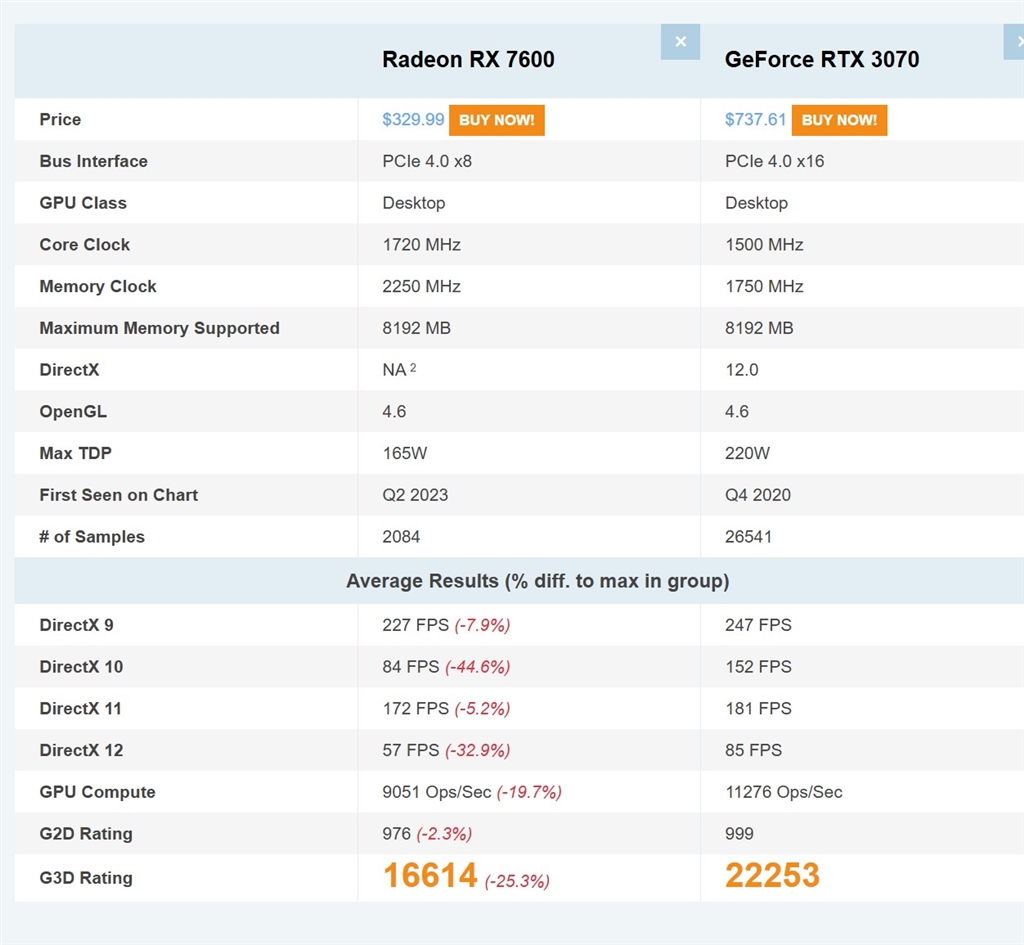The width and height of the screenshot is (1024, 945).
Task: Select the 85 FPS DirectX 12 result
Action: point(753,750)
